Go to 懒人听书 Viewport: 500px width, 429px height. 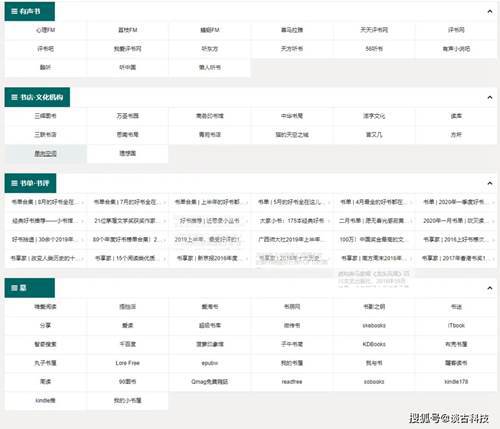[x=210, y=67]
